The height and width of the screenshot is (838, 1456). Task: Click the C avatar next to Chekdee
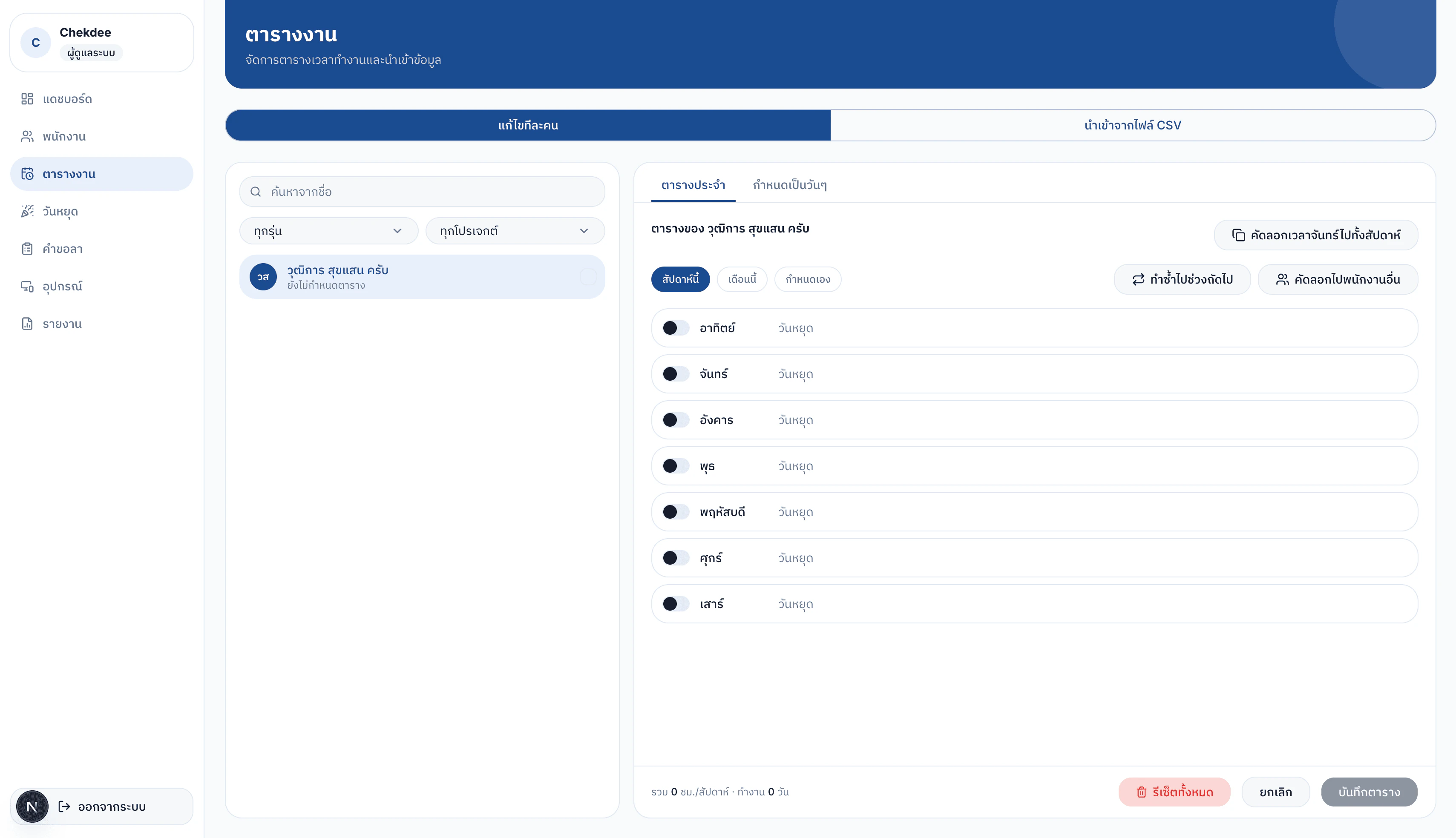[x=36, y=43]
